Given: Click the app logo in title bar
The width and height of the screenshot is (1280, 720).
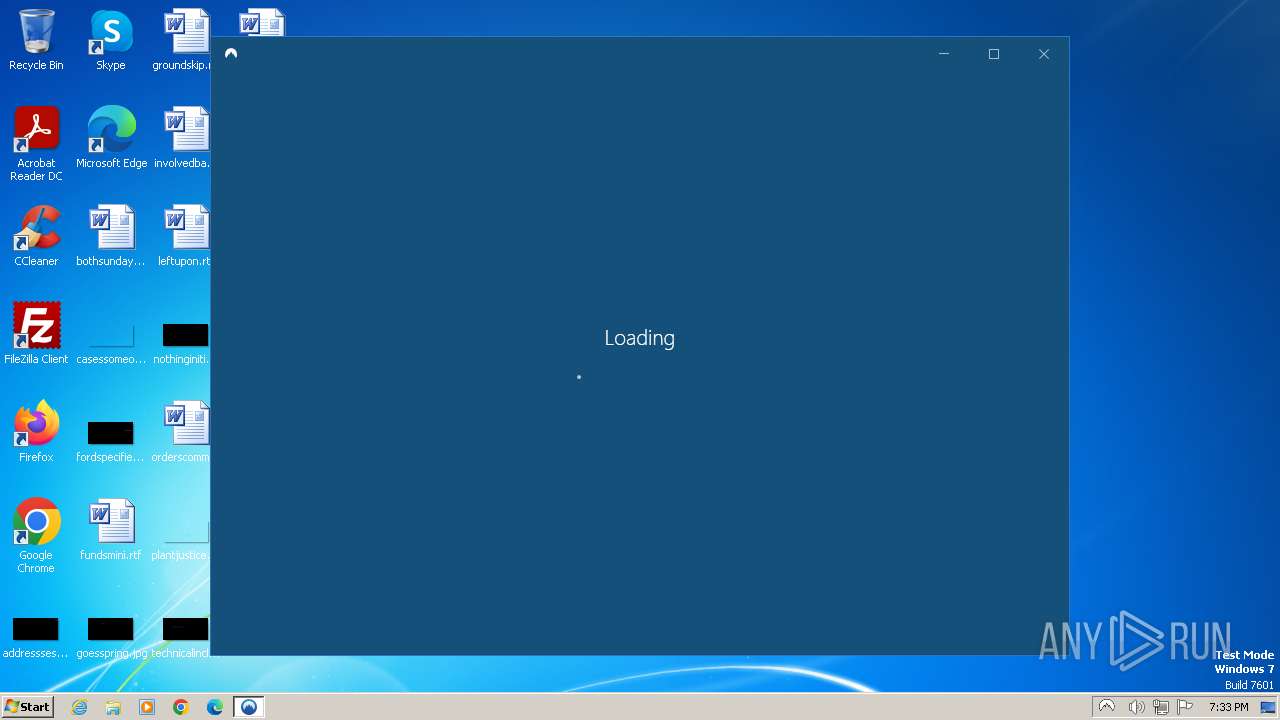Looking at the screenshot, I should (231, 54).
